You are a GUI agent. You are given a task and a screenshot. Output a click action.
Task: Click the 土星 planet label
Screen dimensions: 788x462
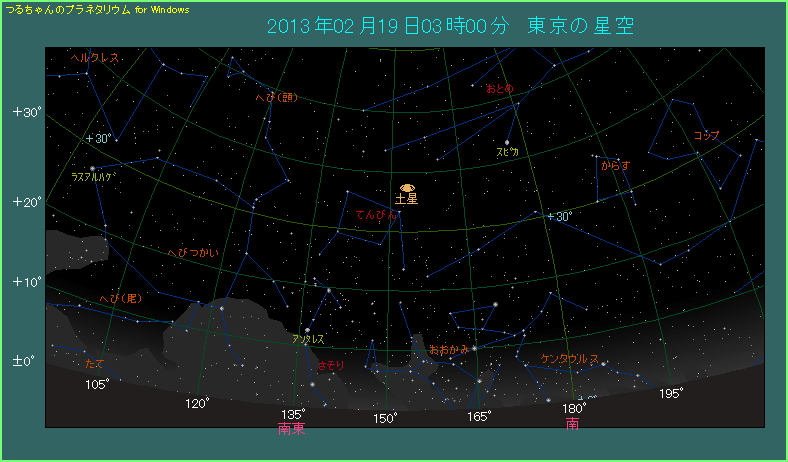[407, 200]
